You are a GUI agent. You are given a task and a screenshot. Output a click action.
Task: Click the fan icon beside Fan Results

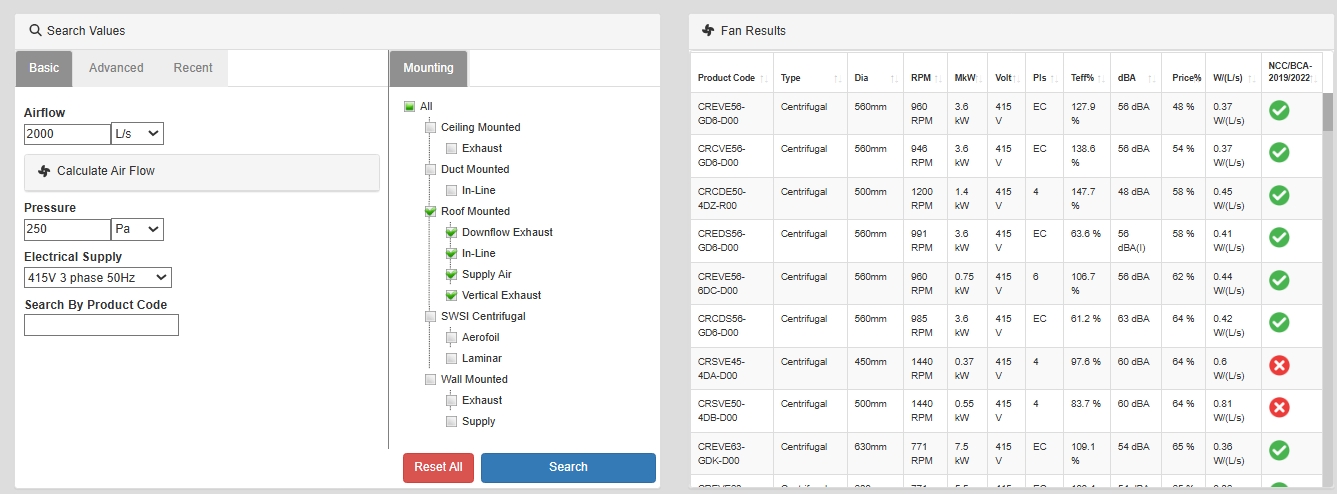pos(708,31)
